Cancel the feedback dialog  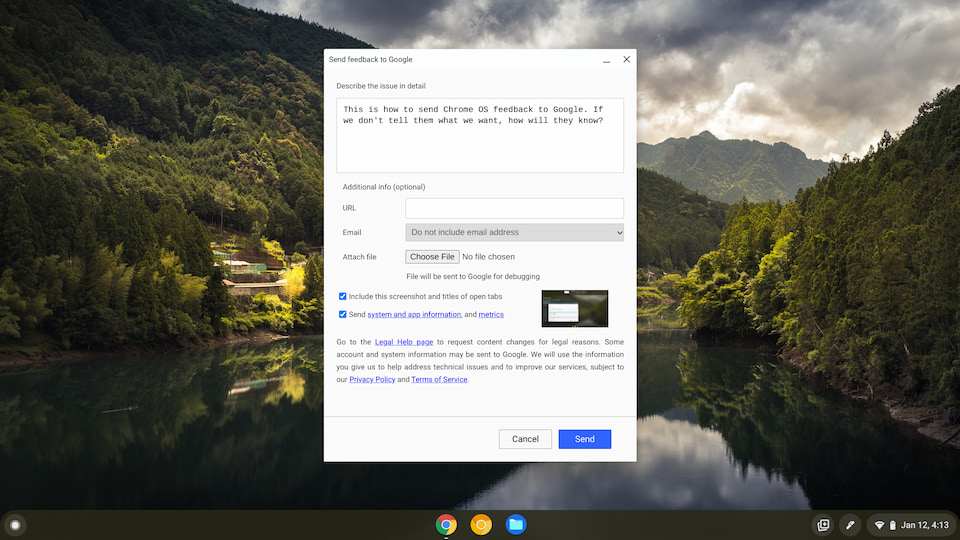pyautogui.click(x=525, y=439)
